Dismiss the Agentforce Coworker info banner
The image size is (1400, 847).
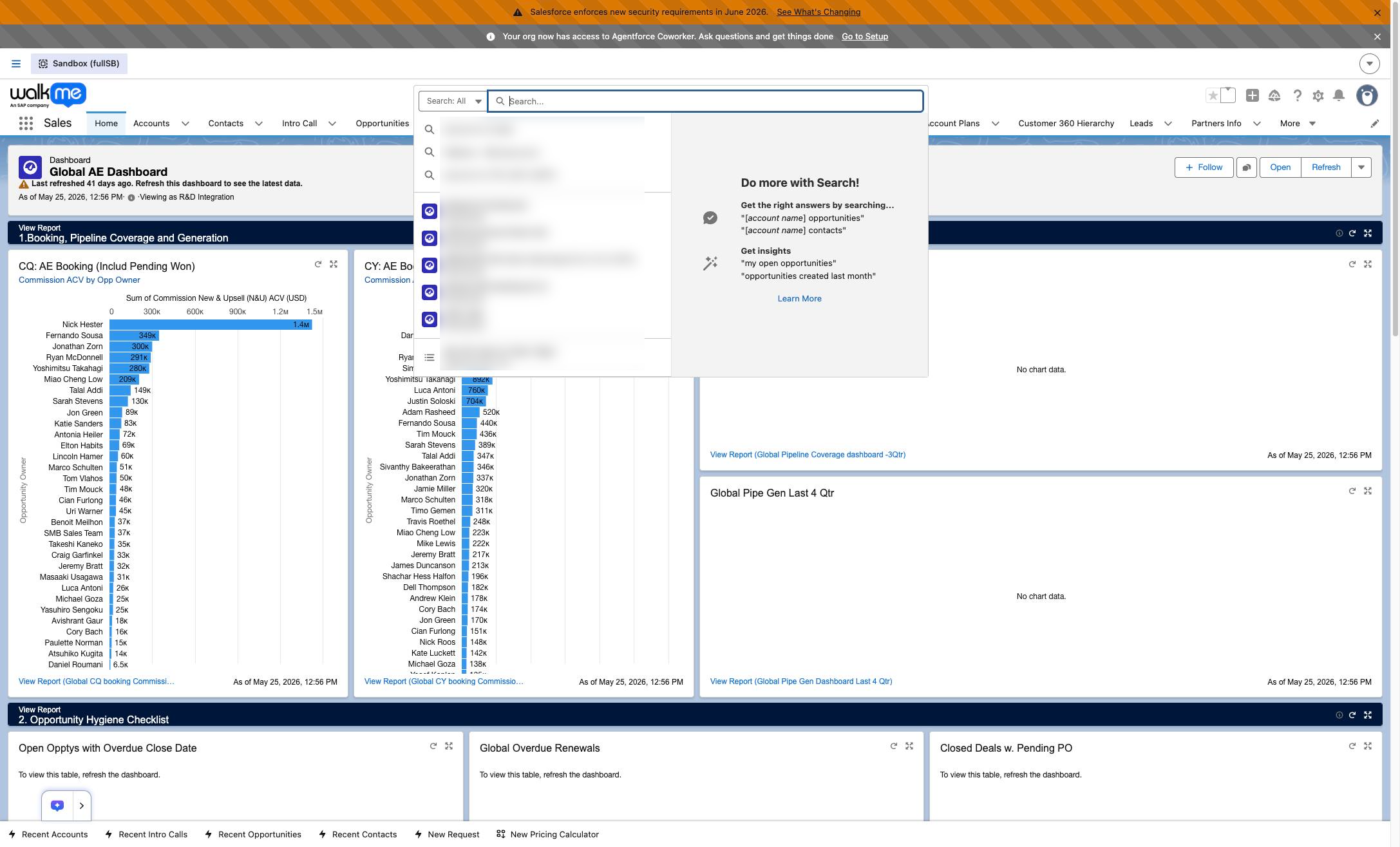pos(1377,37)
